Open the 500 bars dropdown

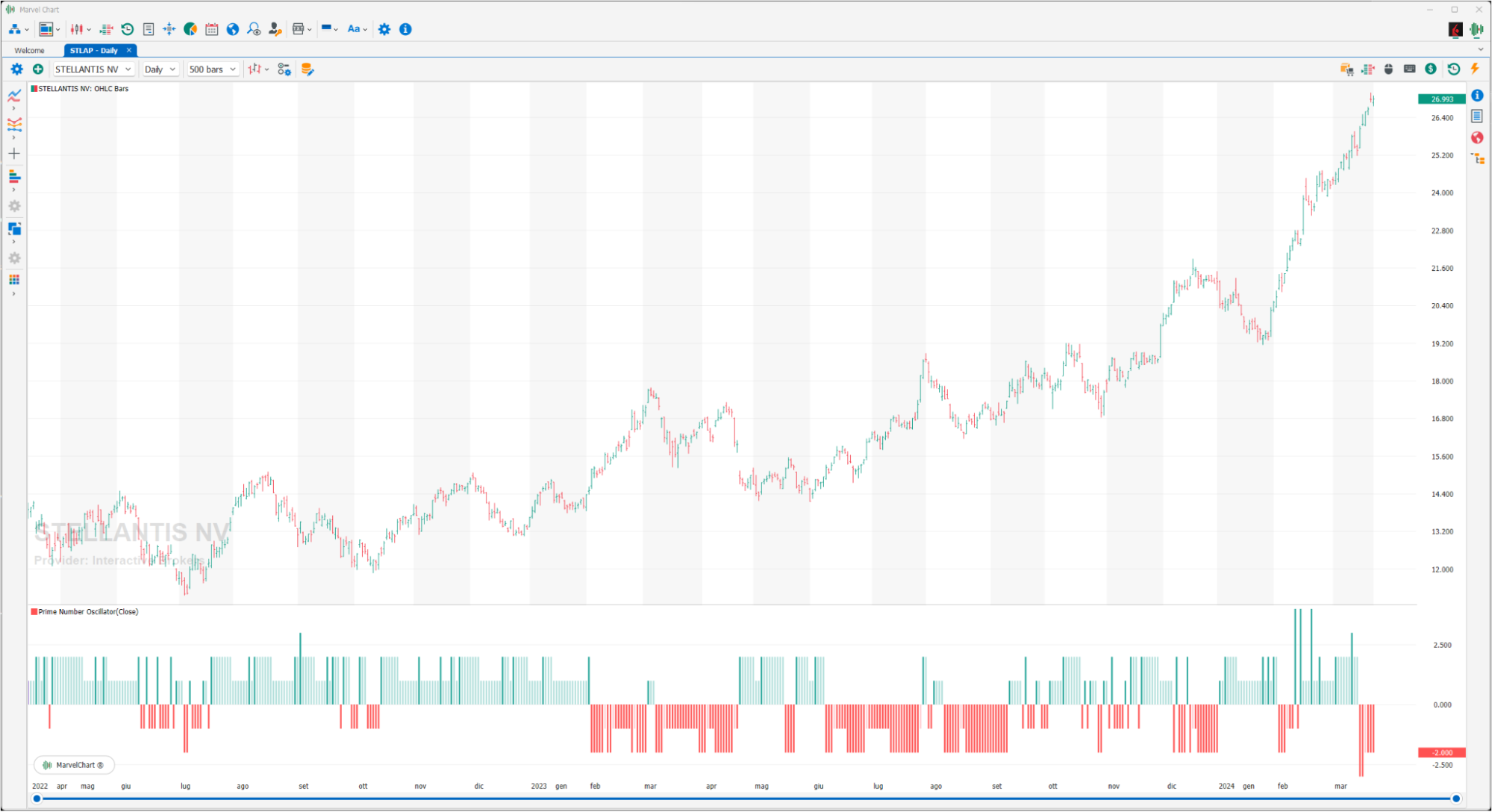point(212,69)
